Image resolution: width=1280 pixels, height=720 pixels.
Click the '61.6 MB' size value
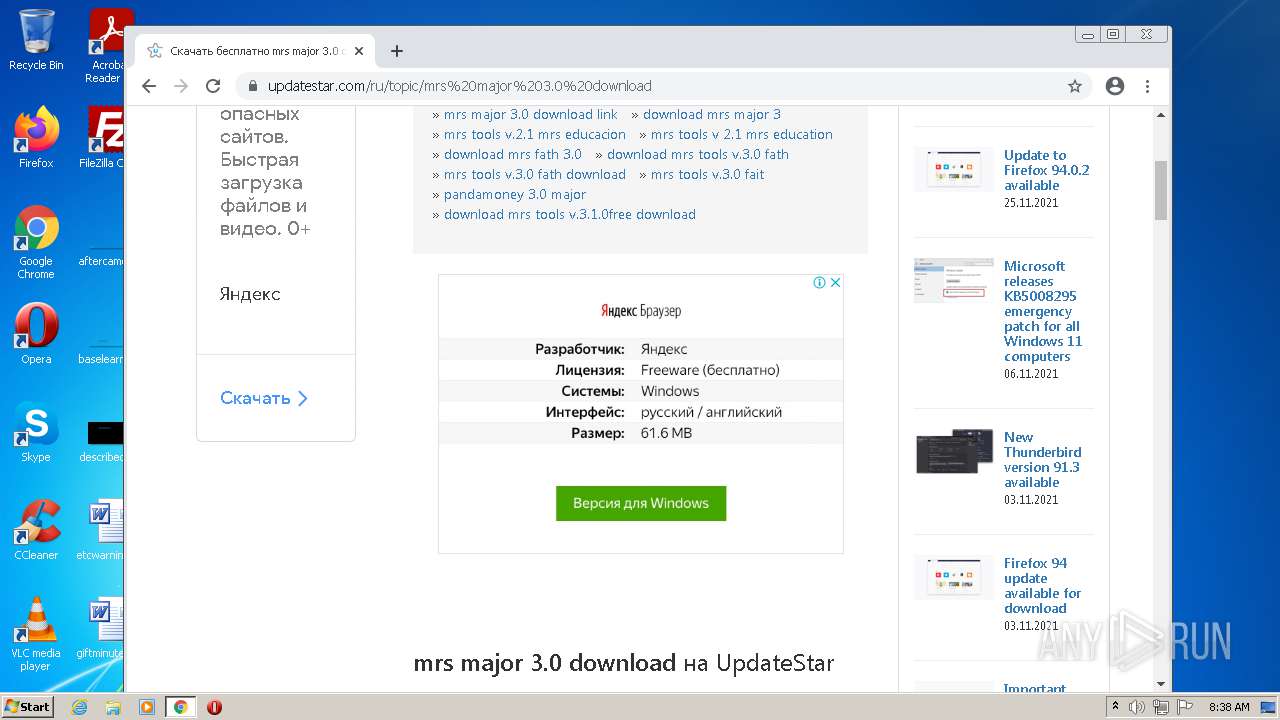[666, 433]
